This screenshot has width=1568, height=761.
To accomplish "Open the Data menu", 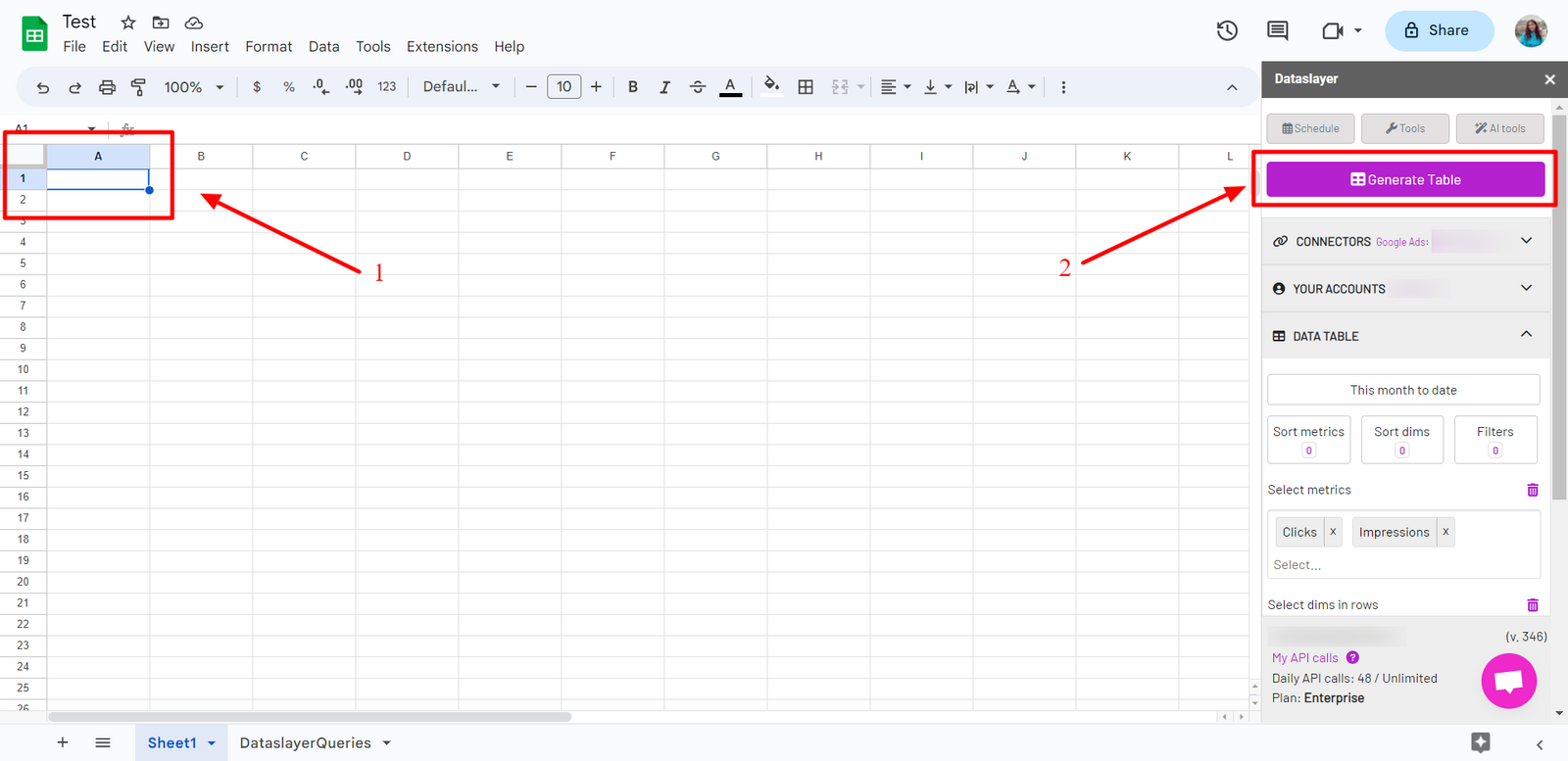I will tap(323, 46).
